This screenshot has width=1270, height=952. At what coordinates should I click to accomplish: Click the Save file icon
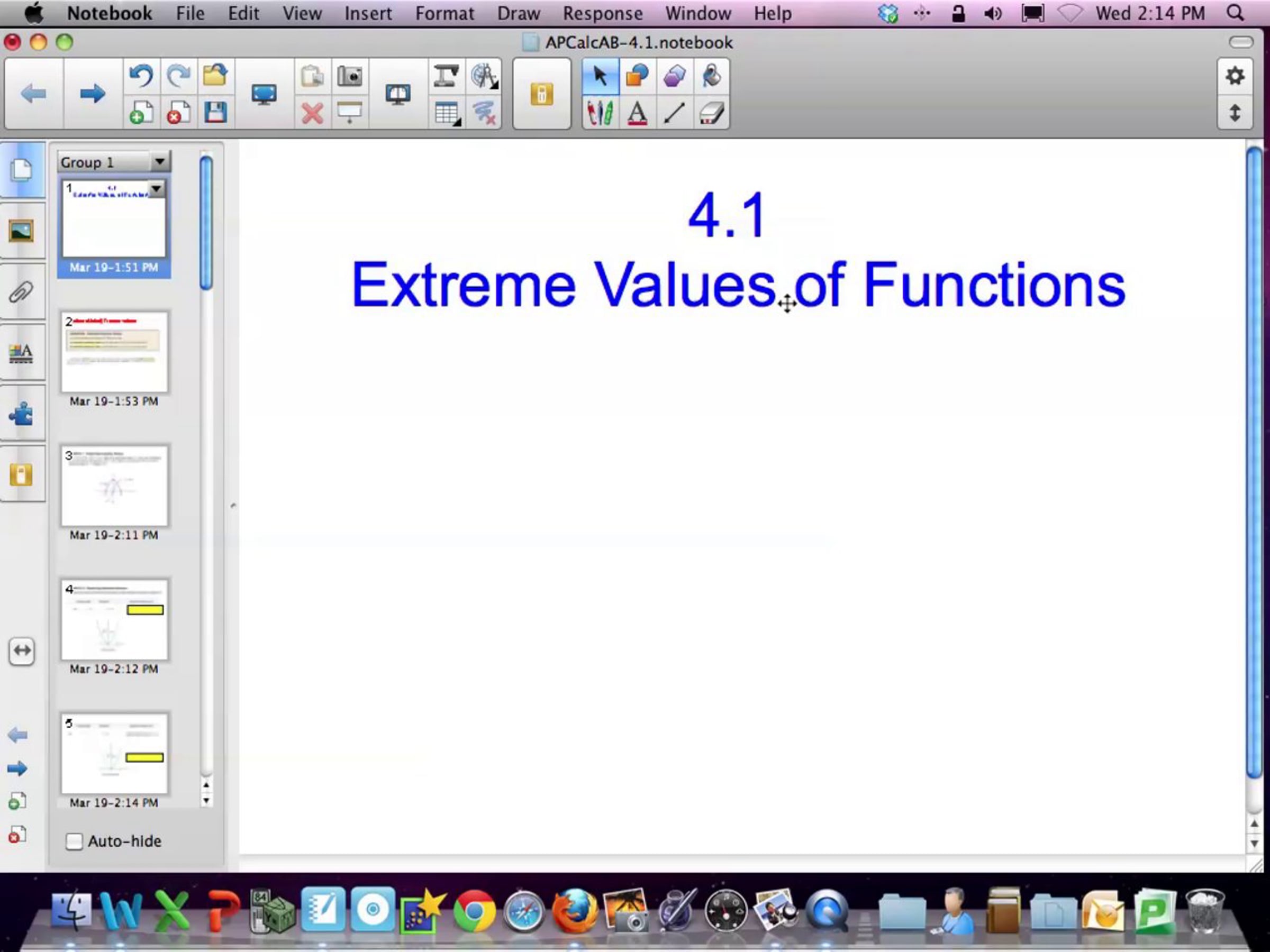[x=215, y=113]
